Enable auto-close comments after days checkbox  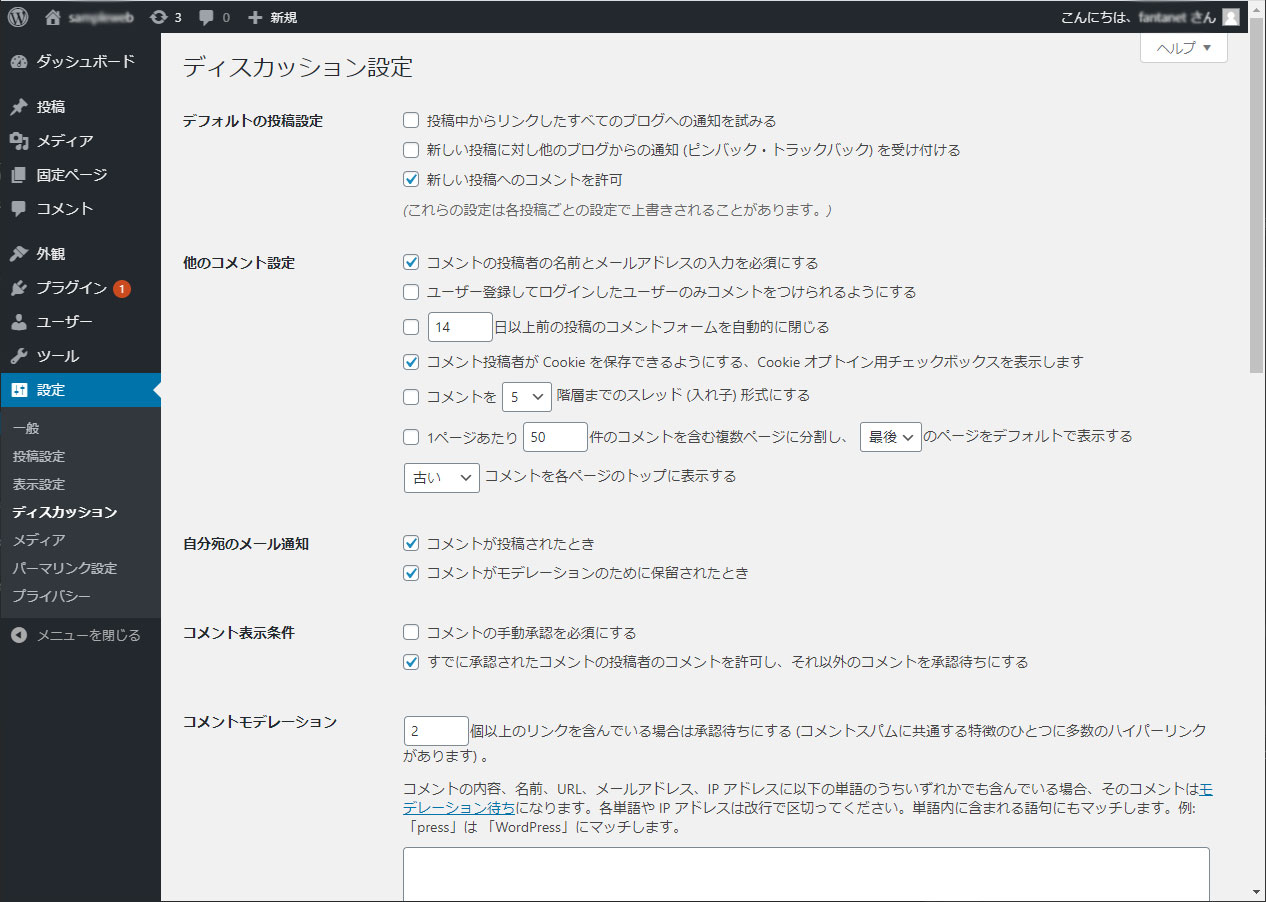[x=410, y=327]
